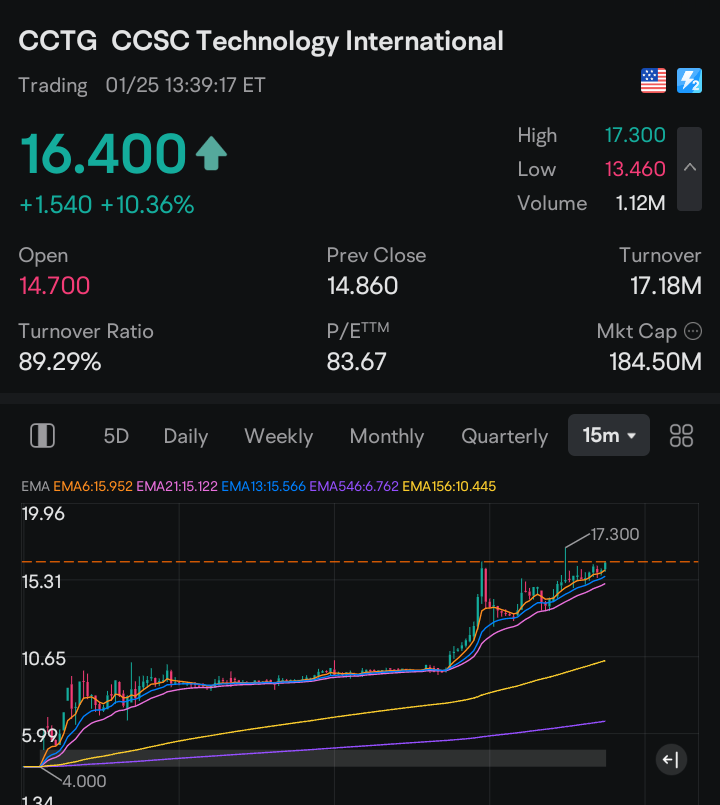Tap the Mkt Cap value 184.50M
720x805 pixels.
click(655, 361)
